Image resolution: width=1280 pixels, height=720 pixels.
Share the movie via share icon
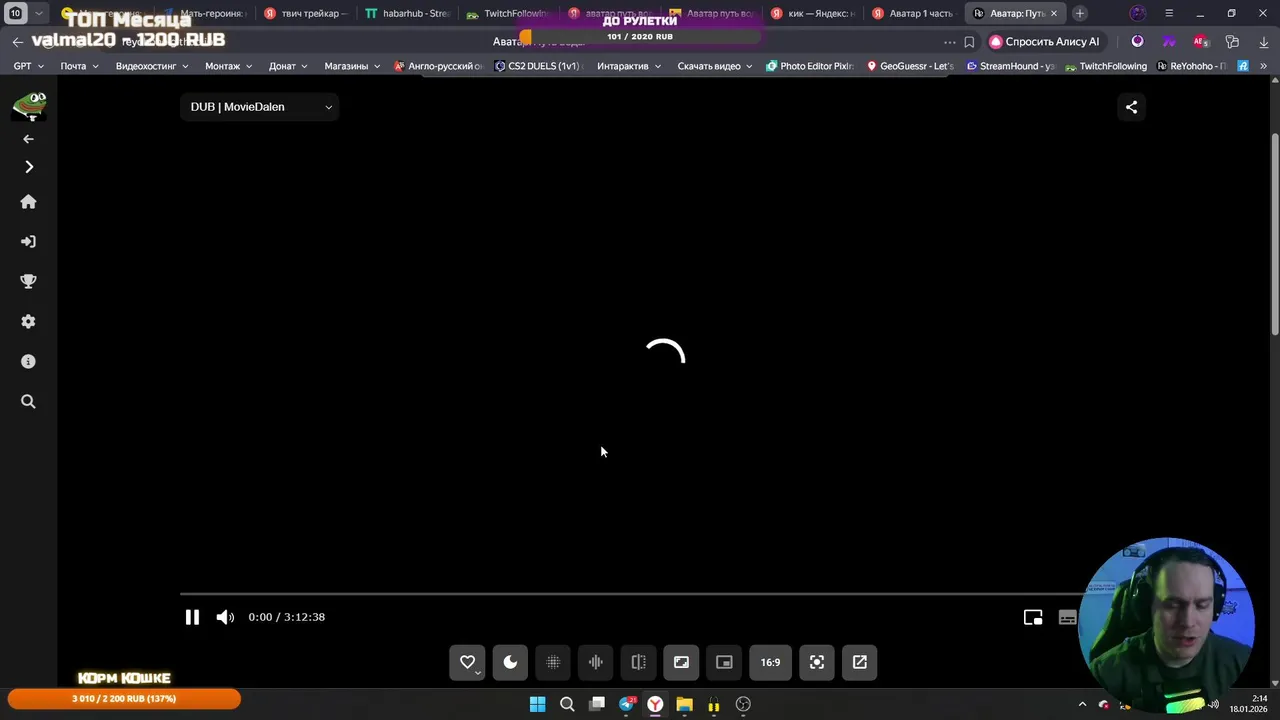[1131, 107]
